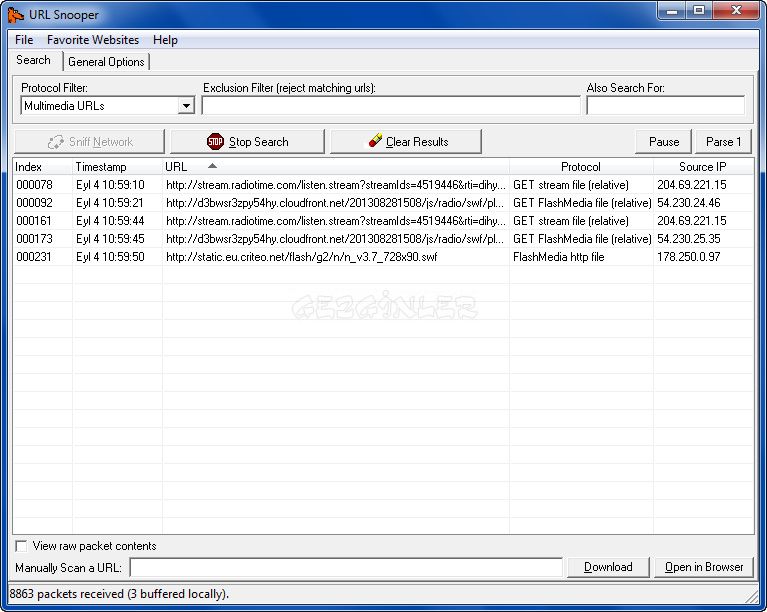Enable View raw packet contents checkbox
This screenshot has height=612, width=767.
pyautogui.click(x=21, y=546)
